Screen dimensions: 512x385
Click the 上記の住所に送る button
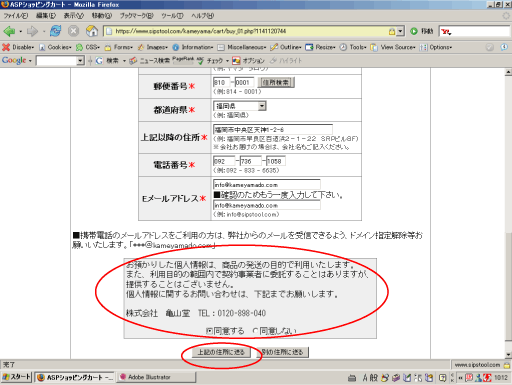pos(221,352)
